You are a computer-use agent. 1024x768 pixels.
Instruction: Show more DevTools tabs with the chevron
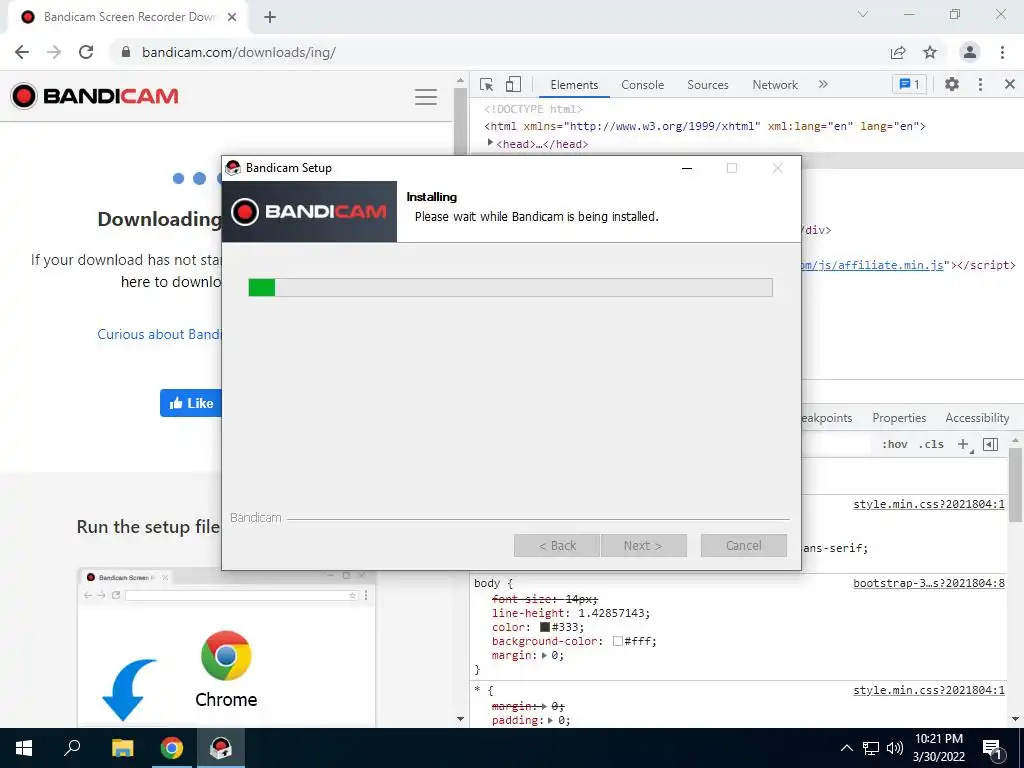(823, 84)
